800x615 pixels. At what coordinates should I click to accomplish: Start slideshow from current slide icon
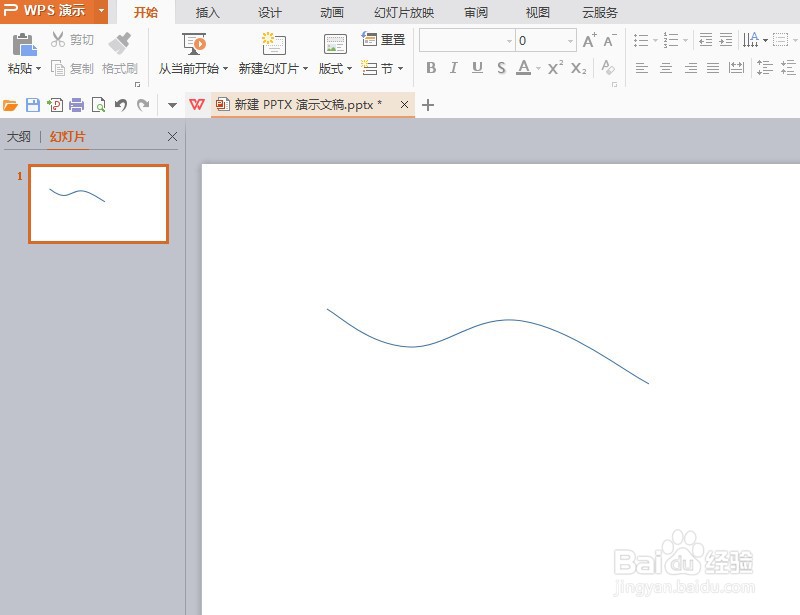pos(194,44)
